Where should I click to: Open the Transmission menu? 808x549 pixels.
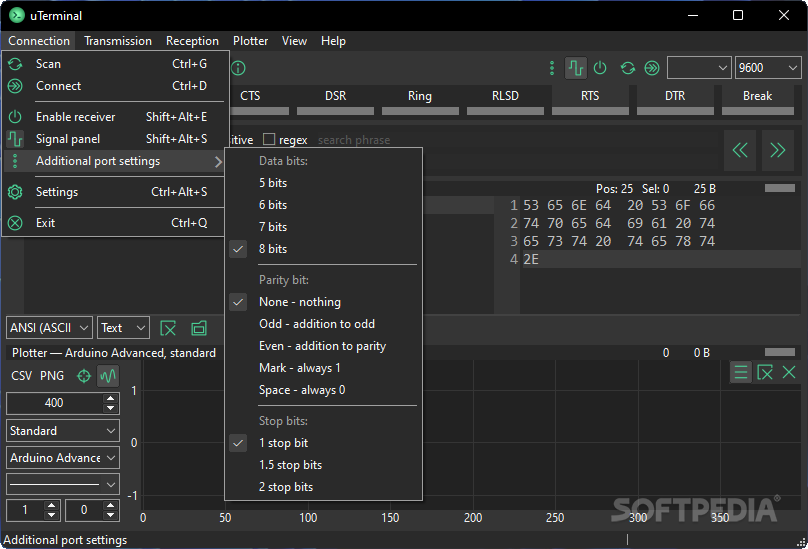pos(118,41)
